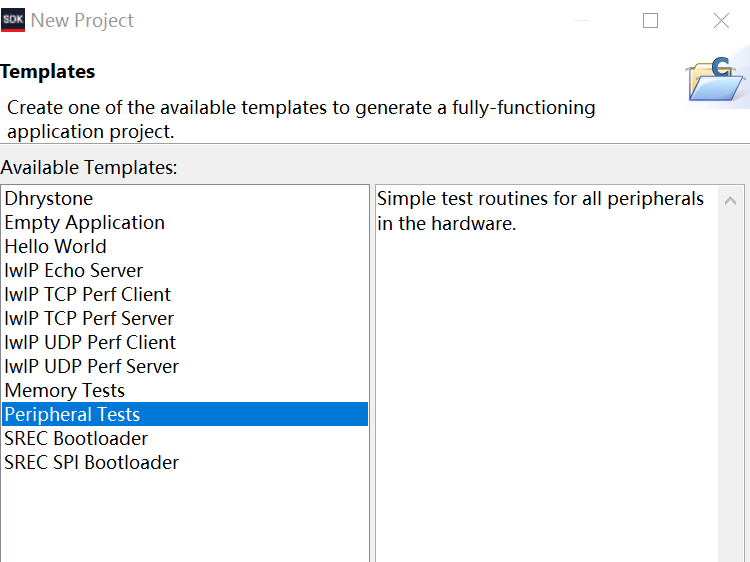Choose lwIP TCP Perf Server template

coord(89,319)
